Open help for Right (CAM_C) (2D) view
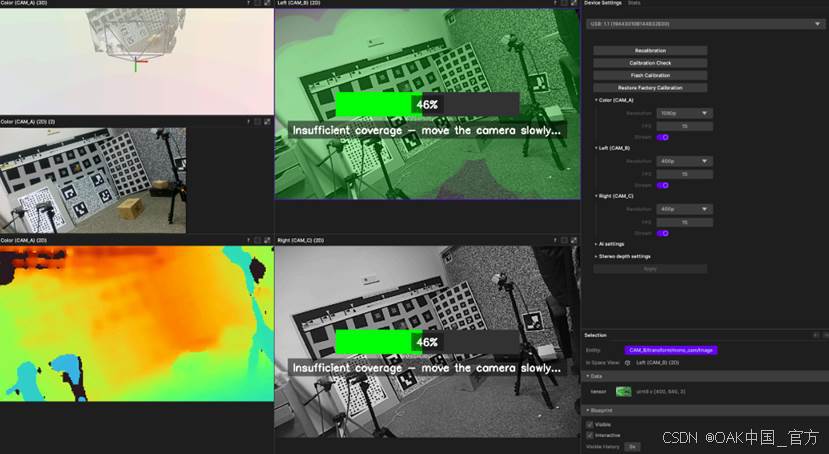Viewport: 829px width, 454px height. tap(555, 240)
